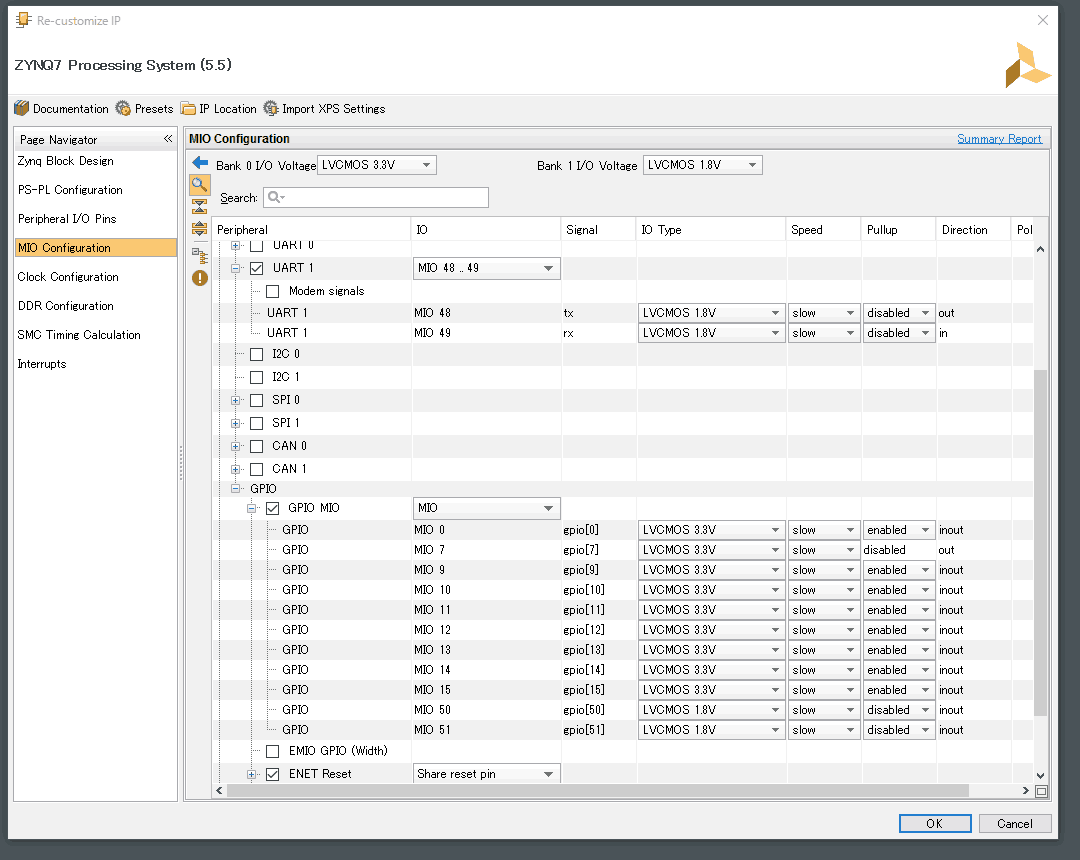Click the Peripheral column header

click(x=312, y=230)
